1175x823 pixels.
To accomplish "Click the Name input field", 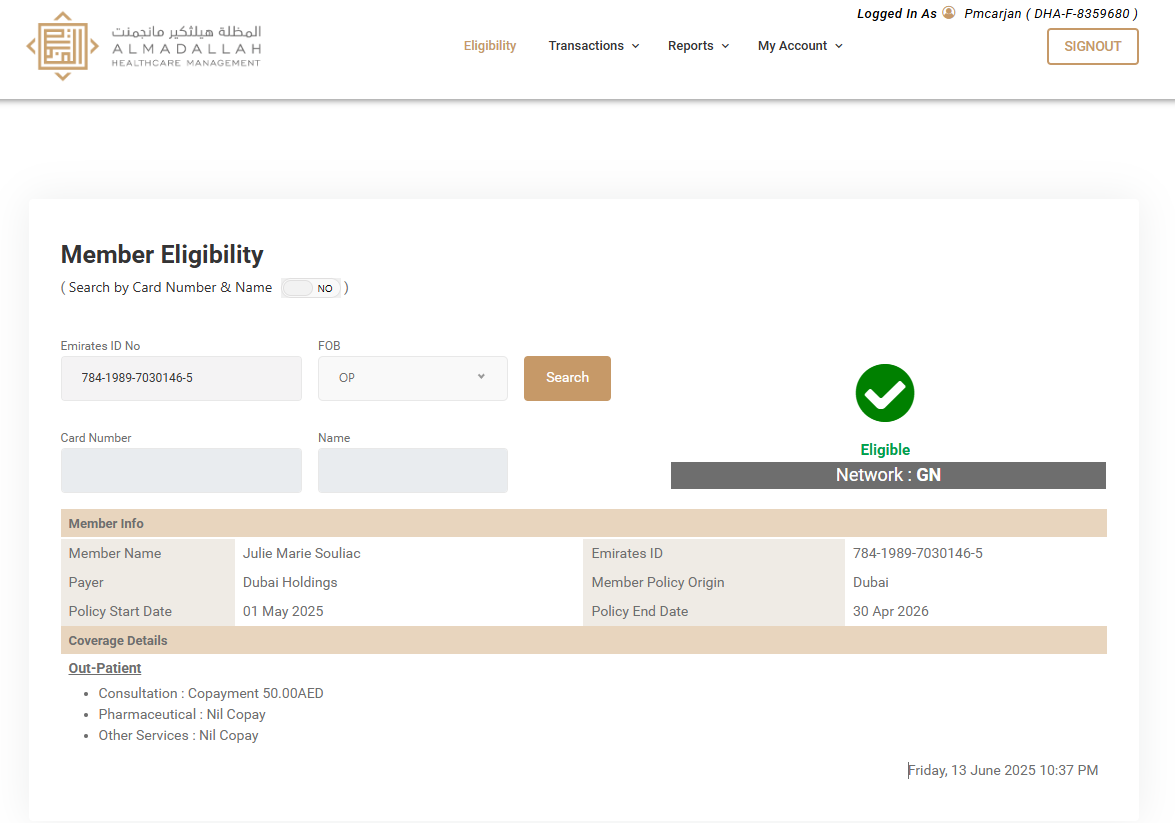I will (412, 470).
